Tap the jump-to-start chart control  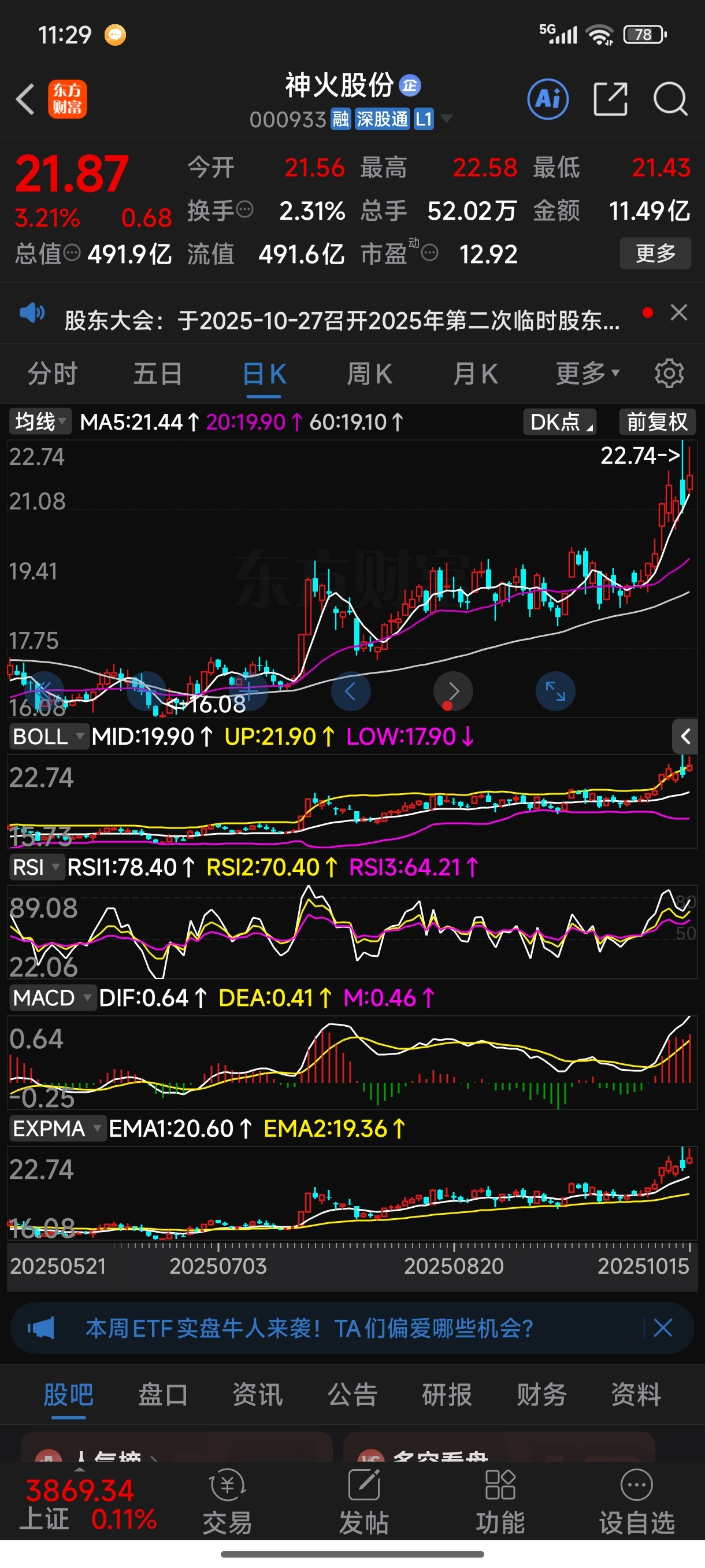click(x=44, y=691)
